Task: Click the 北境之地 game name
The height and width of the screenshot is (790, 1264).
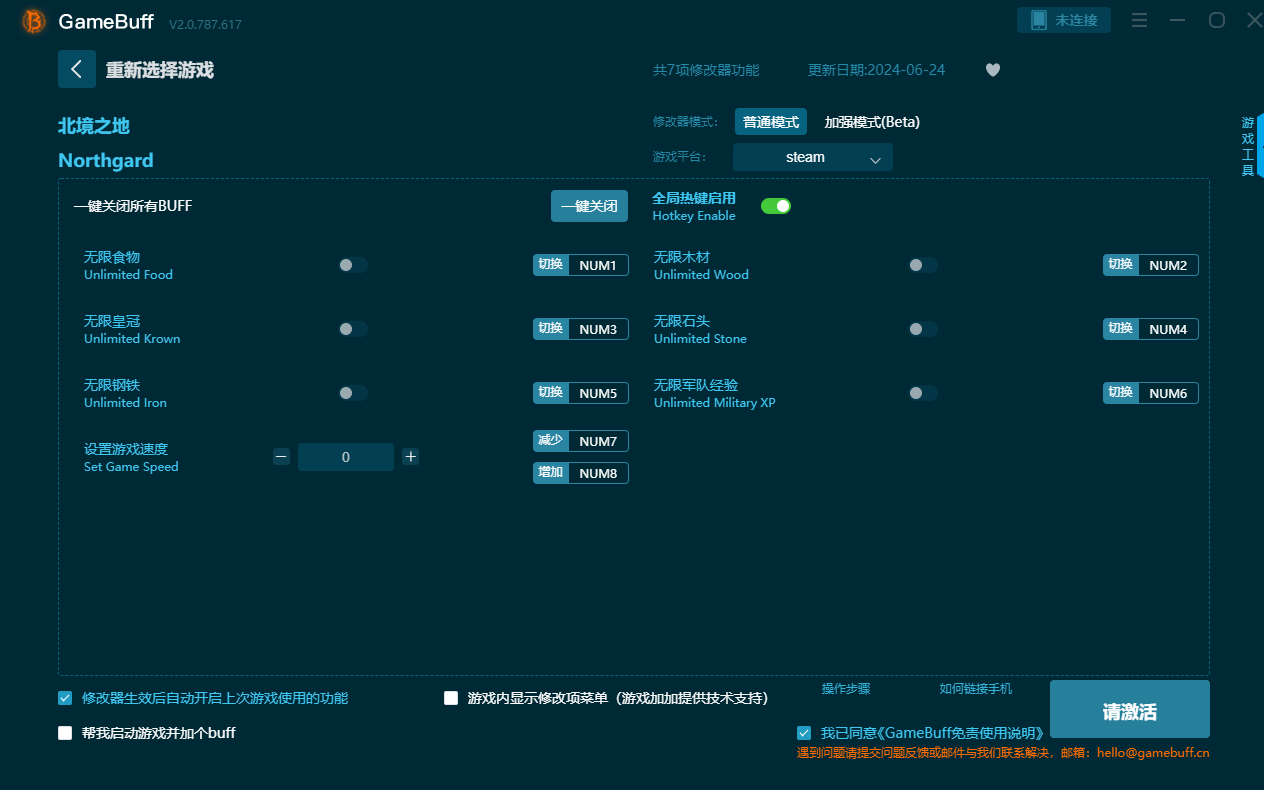Action: pos(94,126)
